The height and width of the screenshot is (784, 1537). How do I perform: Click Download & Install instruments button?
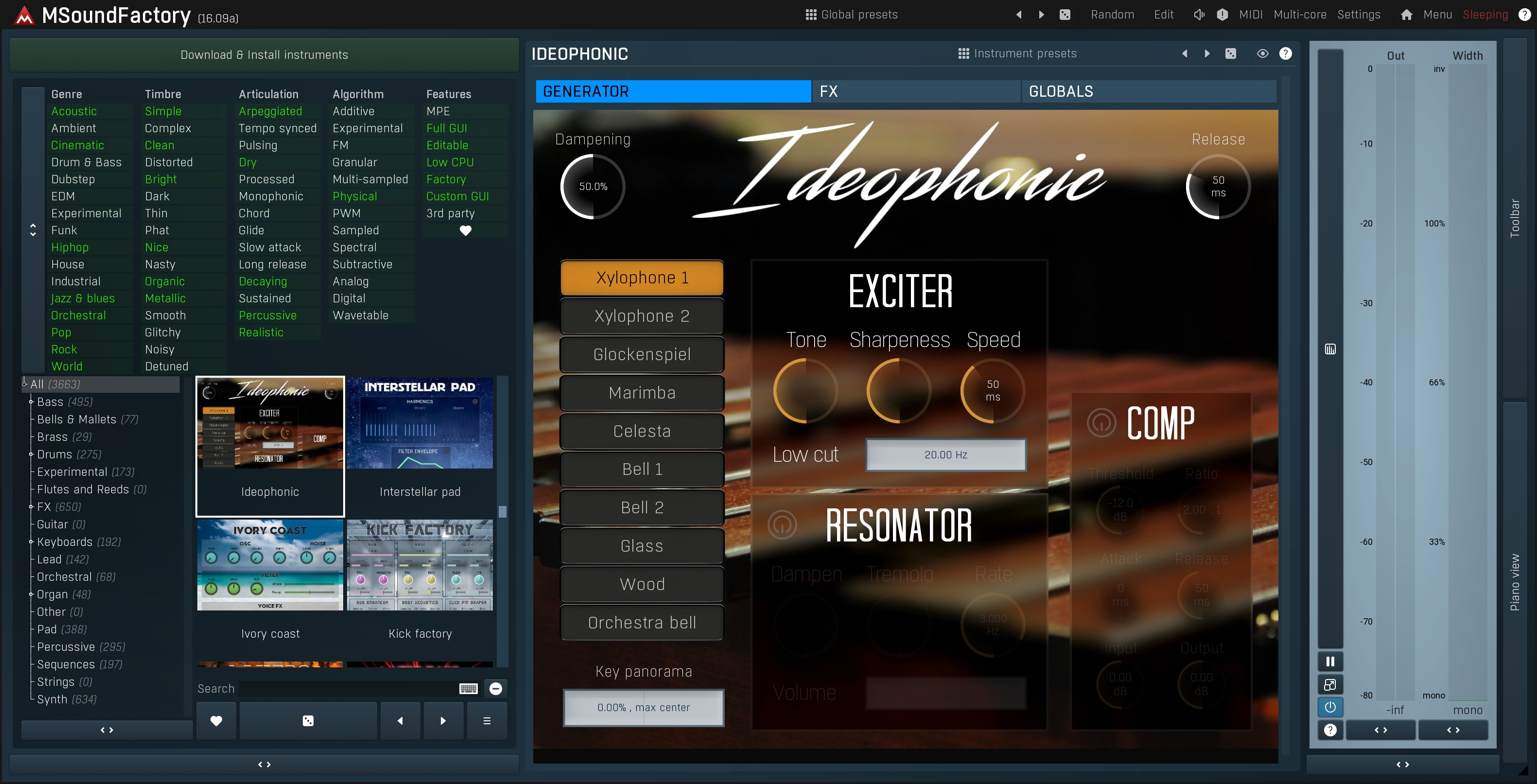(x=264, y=54)
